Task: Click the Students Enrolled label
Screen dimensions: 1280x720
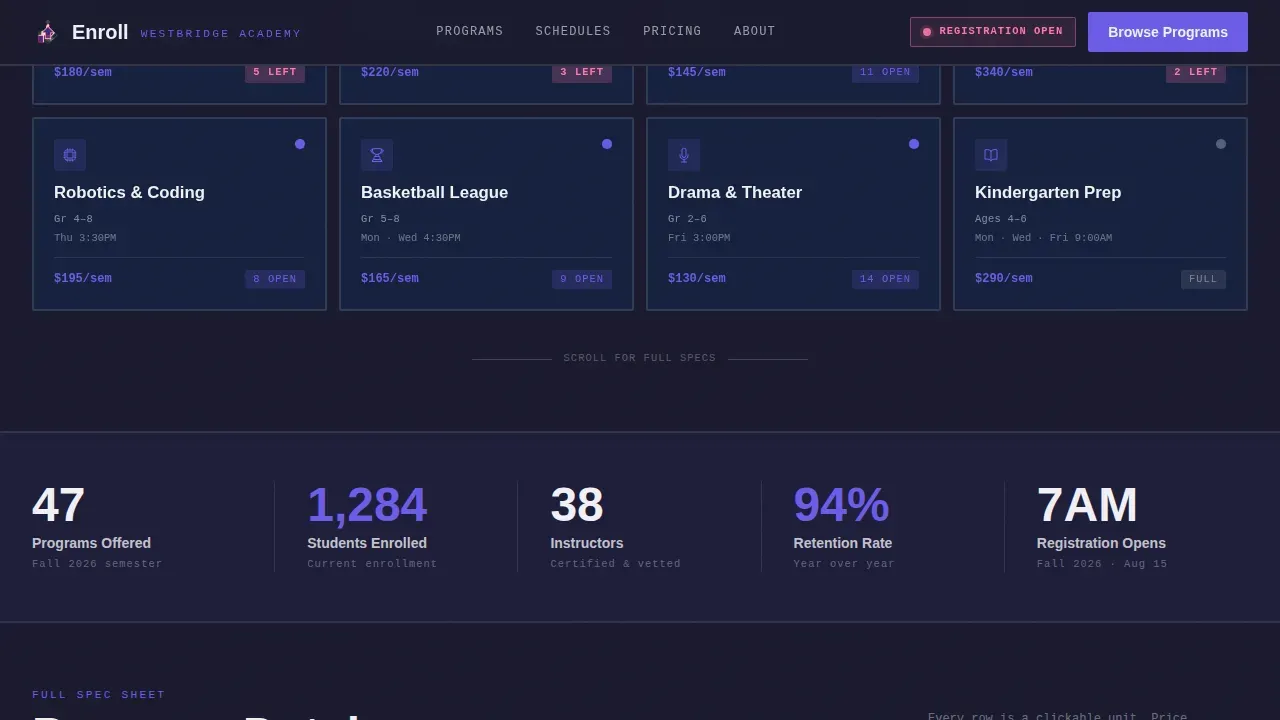Action: [x=367, y=543]
